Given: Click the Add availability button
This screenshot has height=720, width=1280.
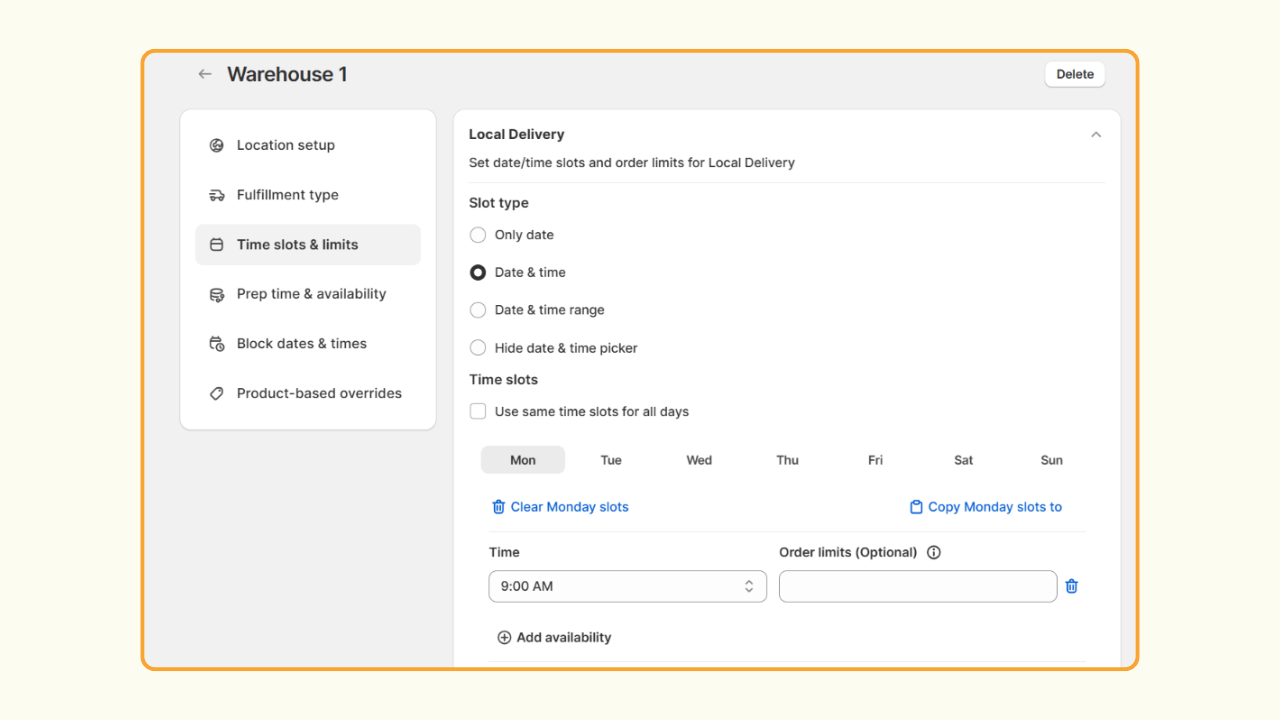Looking at the screenshot, I should tap(554, 637).
